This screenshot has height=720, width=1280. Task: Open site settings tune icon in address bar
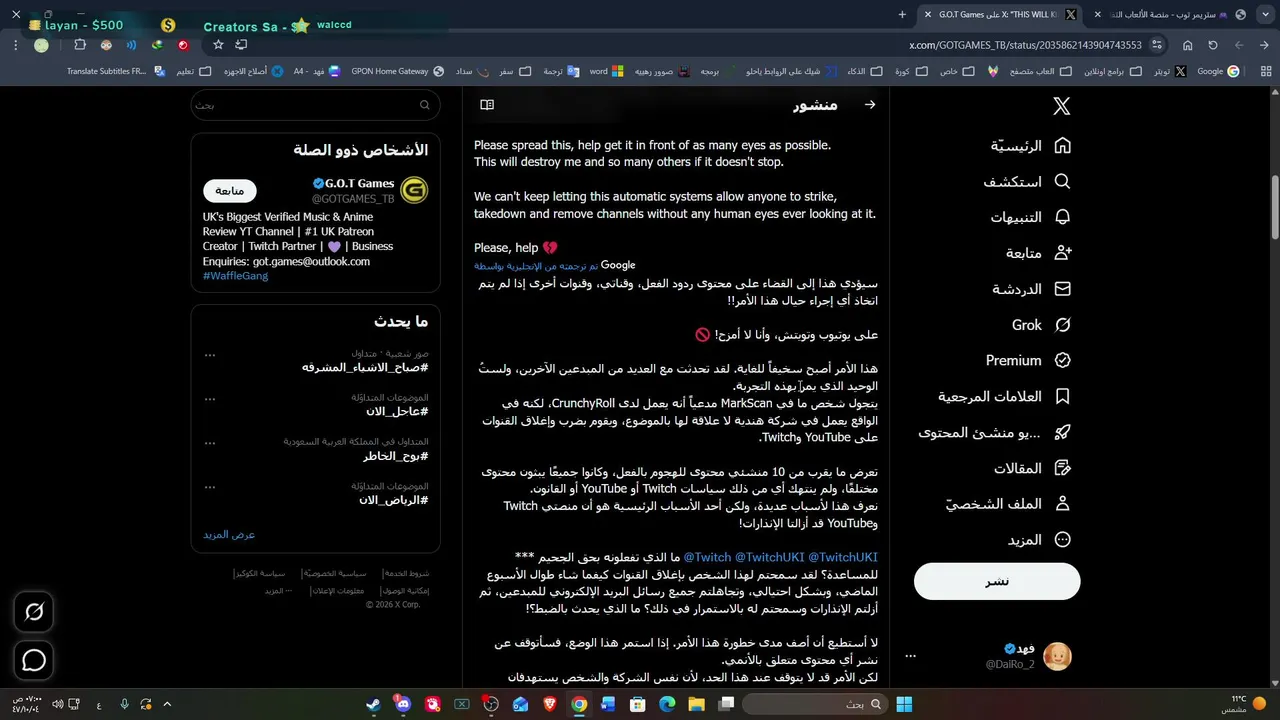1157,45
